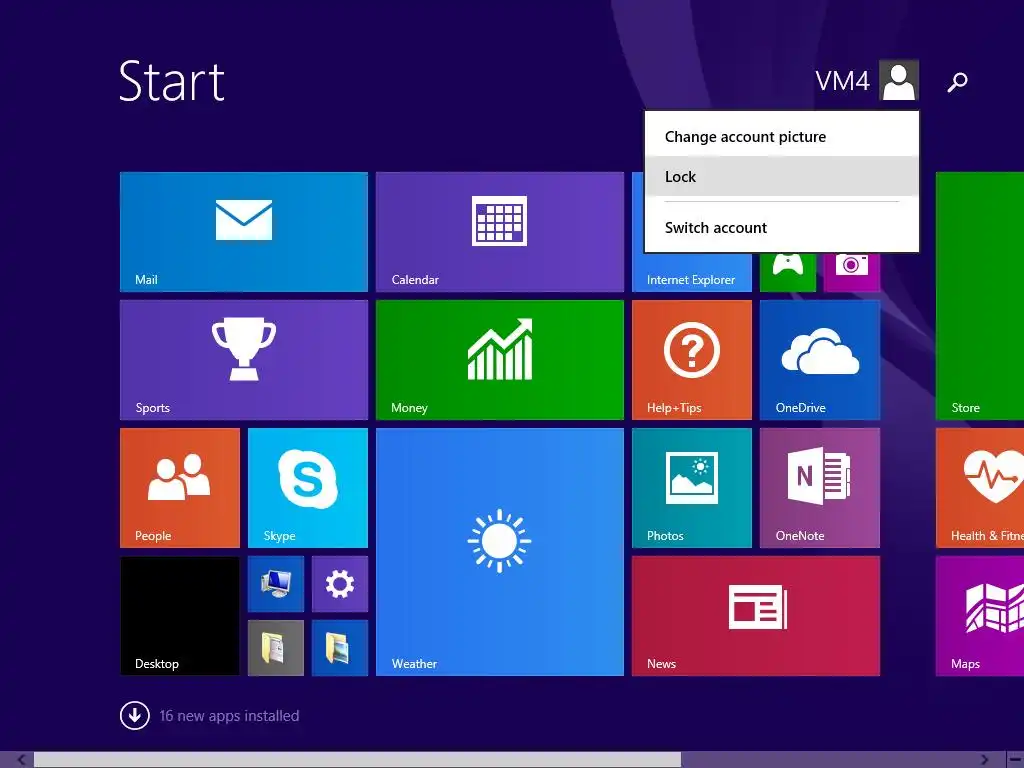Choose Change account picture
Image resolution: width=1024 pixels, height=768 pixels.
pos(782,136)
